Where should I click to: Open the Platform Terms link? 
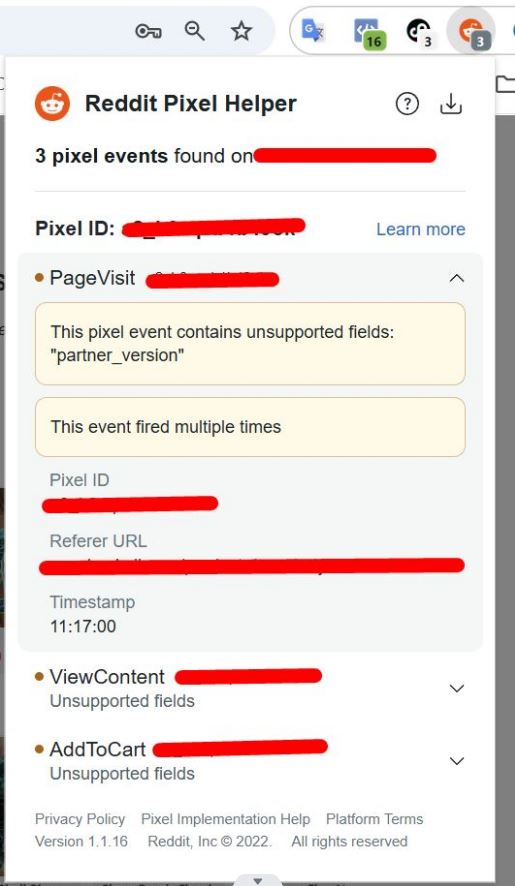pos(374,819)
